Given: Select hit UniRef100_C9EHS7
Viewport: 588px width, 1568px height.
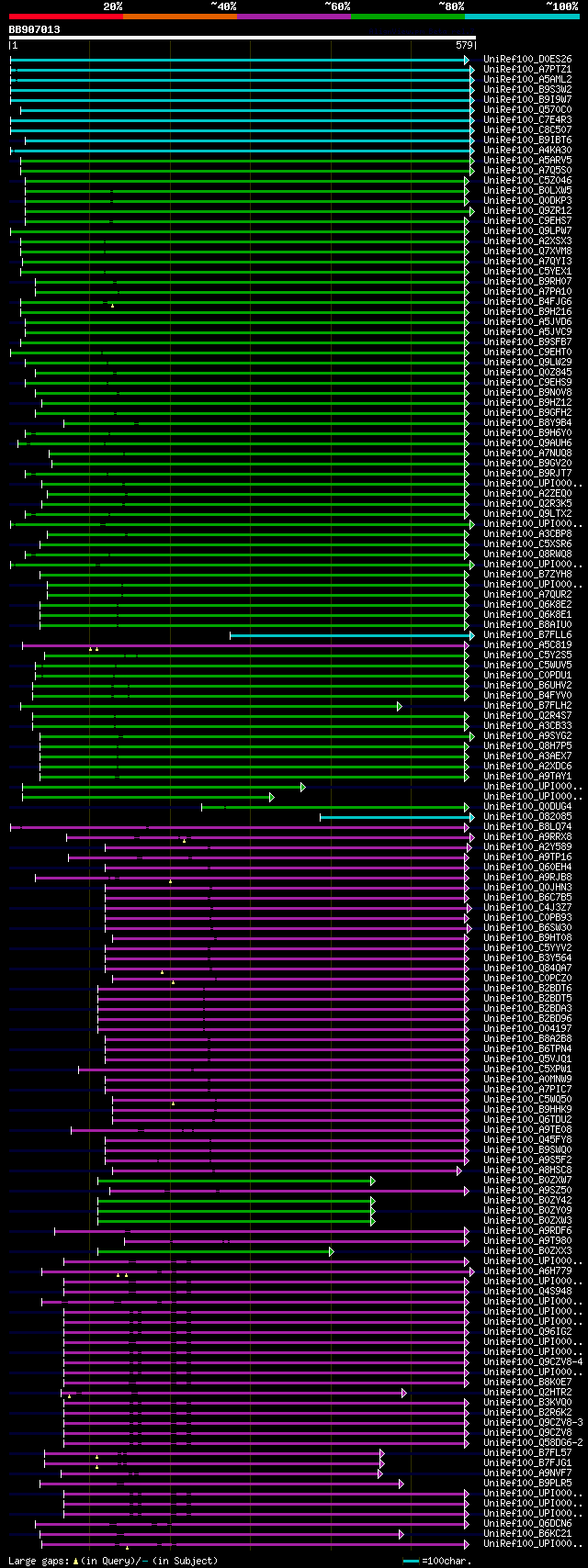Looking at the screenshot, I should [527, 221].
